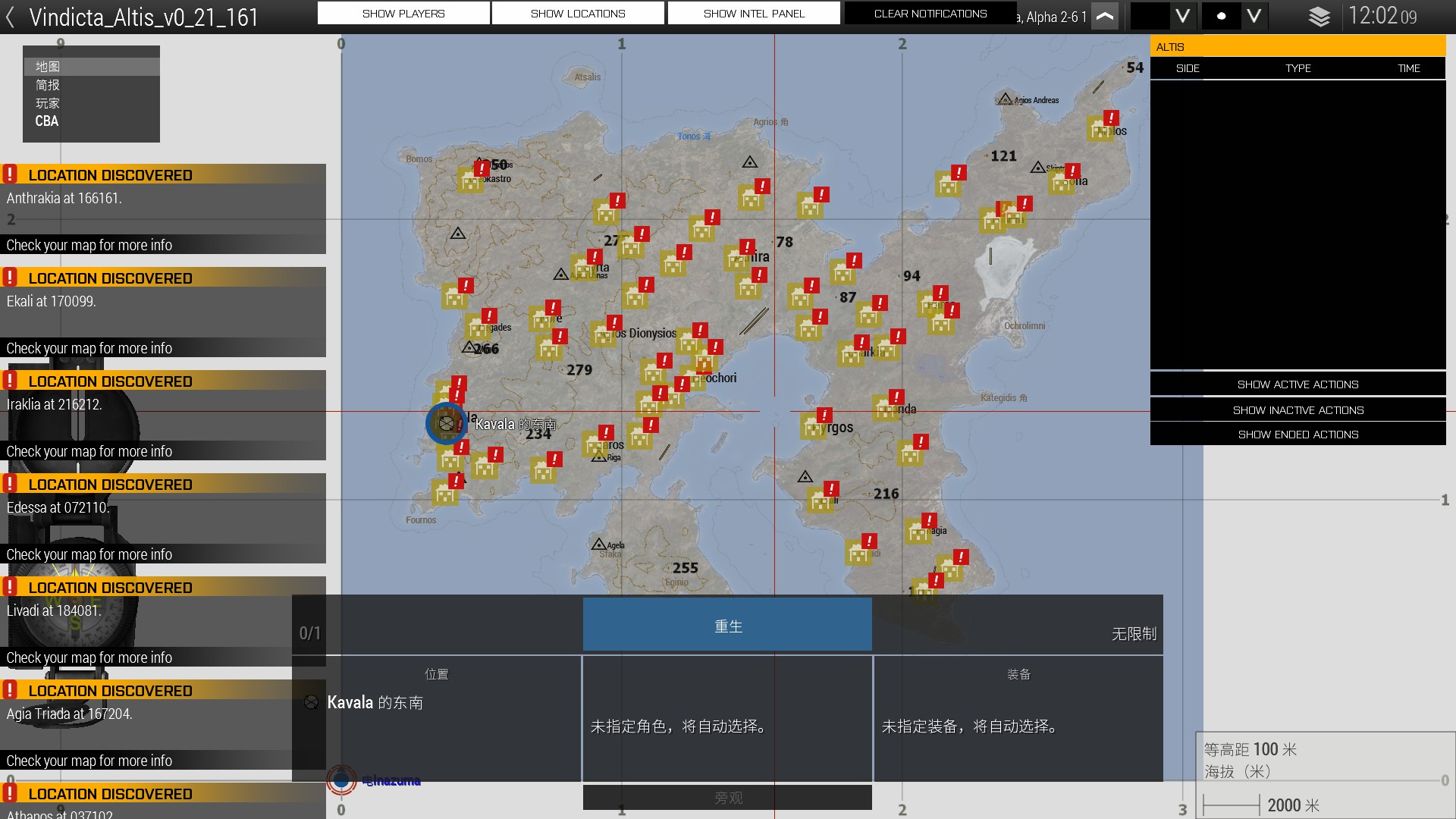Screen dimensions: 1456x819
Task: Click the hill triangle icon at Agios Andreas
Action: coord(1006,99)
